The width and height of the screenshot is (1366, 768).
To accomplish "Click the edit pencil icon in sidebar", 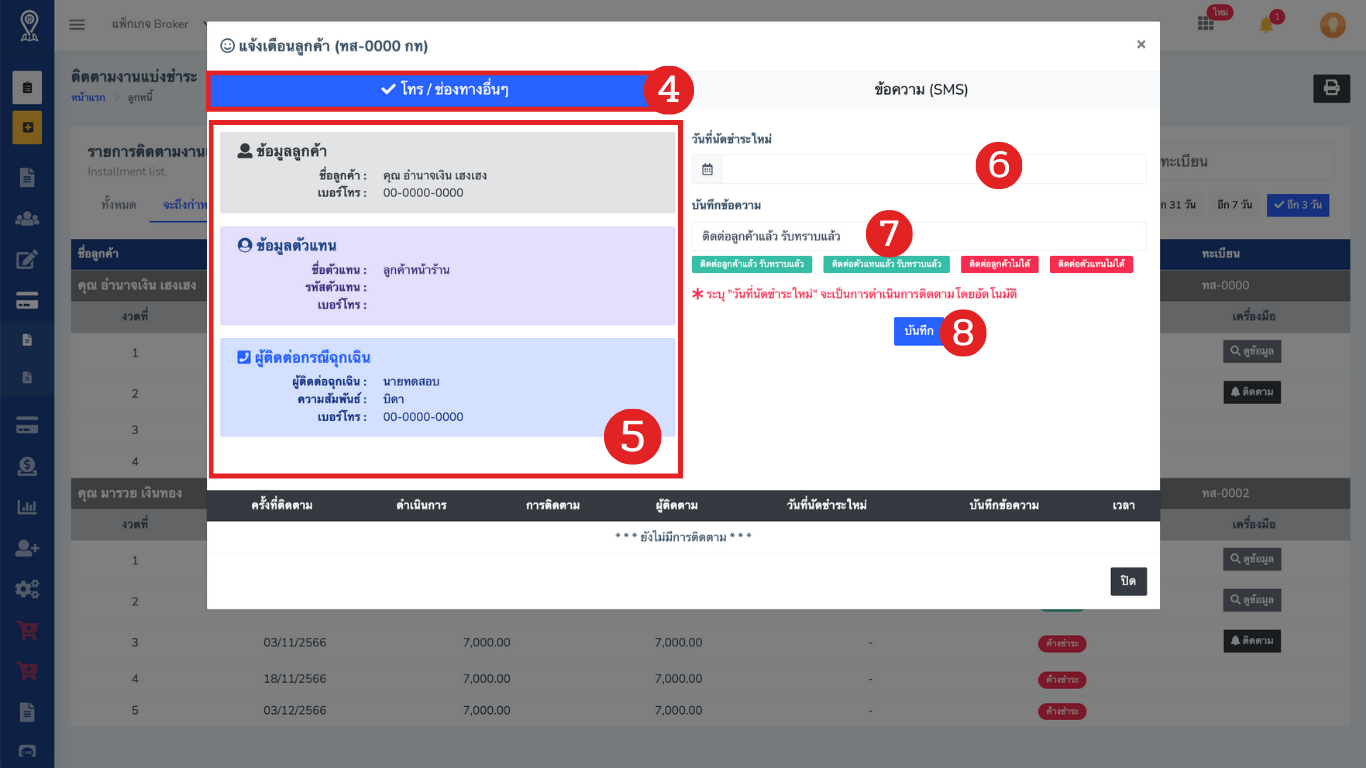I will 27,260.
